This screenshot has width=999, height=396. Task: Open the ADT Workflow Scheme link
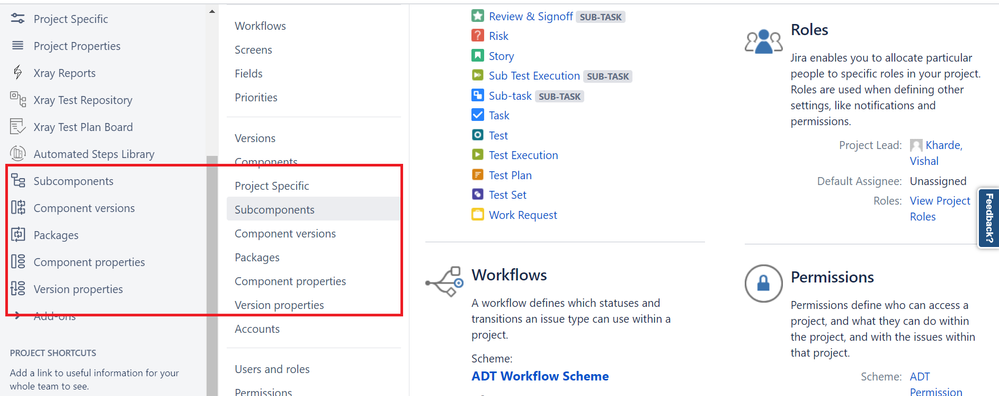[x=540, y=376]
